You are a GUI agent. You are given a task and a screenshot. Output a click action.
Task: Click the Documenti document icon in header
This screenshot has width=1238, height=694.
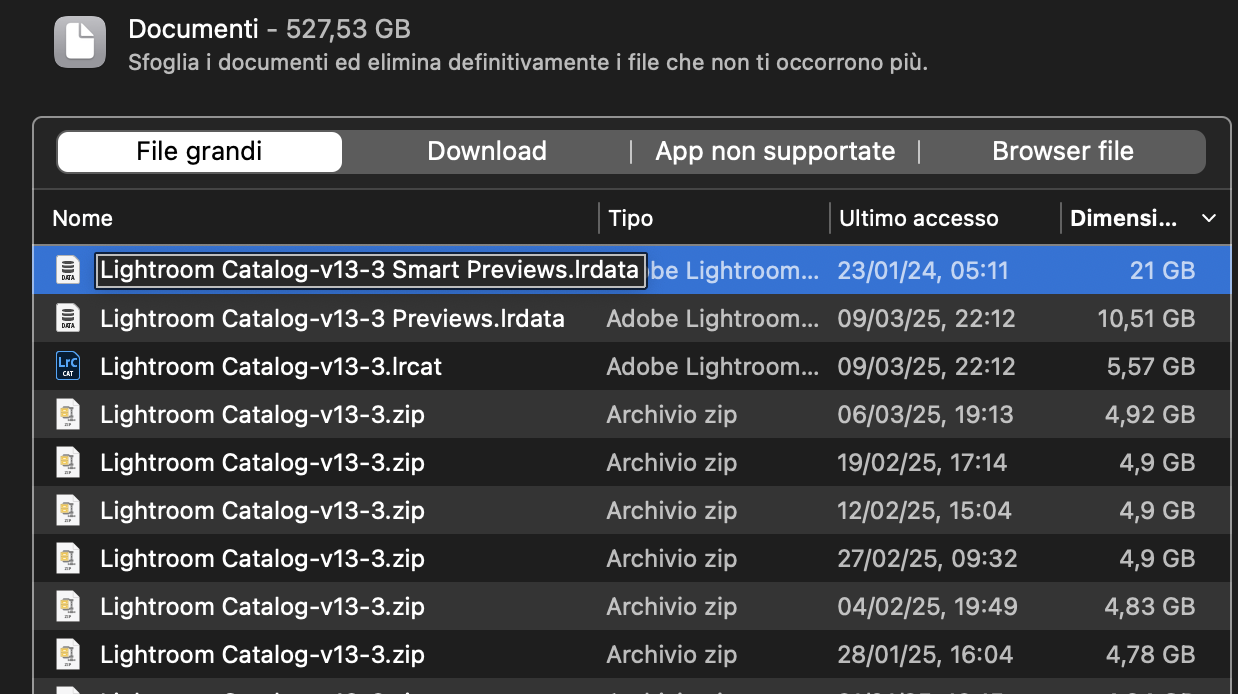[80, 42]
